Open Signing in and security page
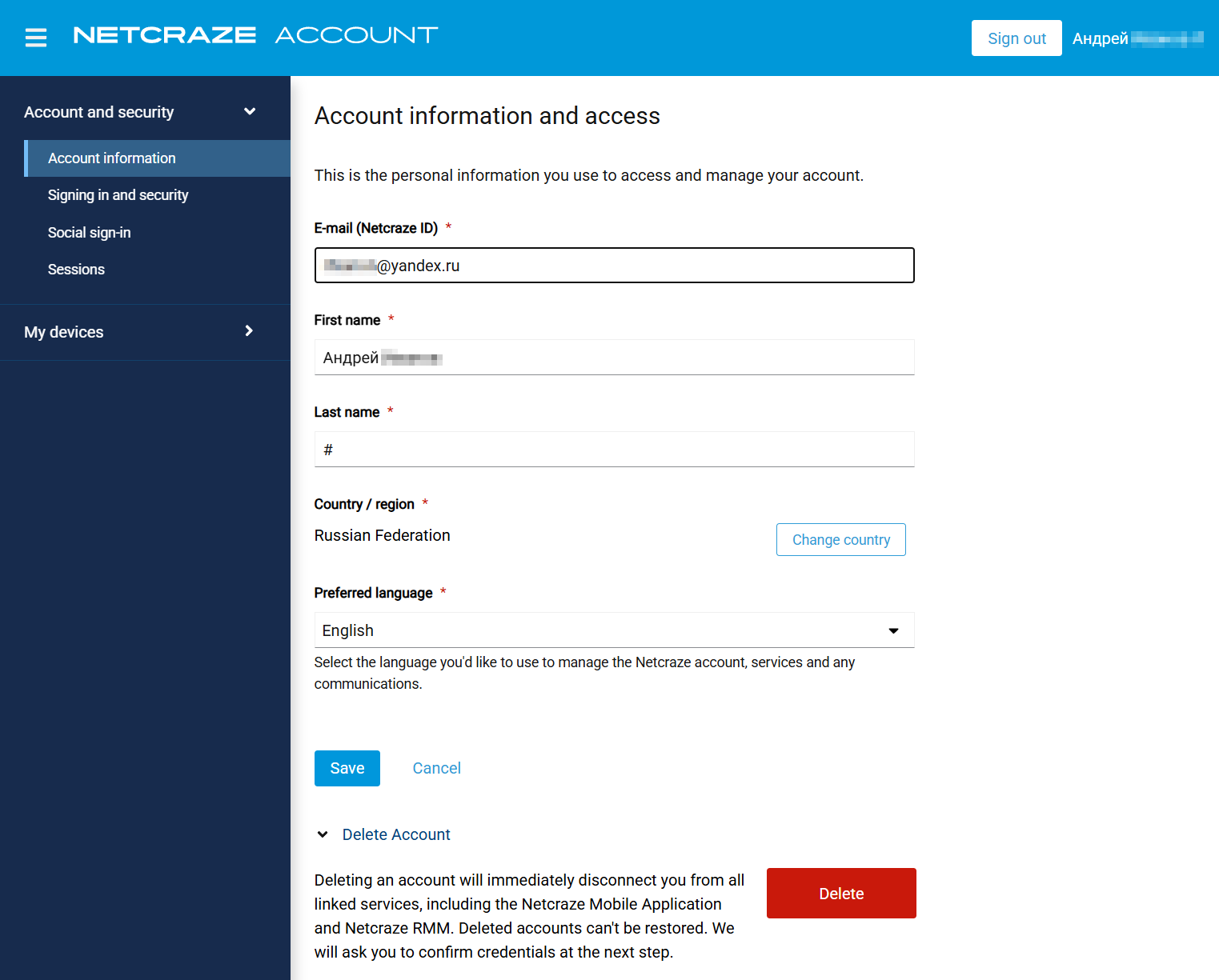1219x980 pixels. click(x=118, y=195)
